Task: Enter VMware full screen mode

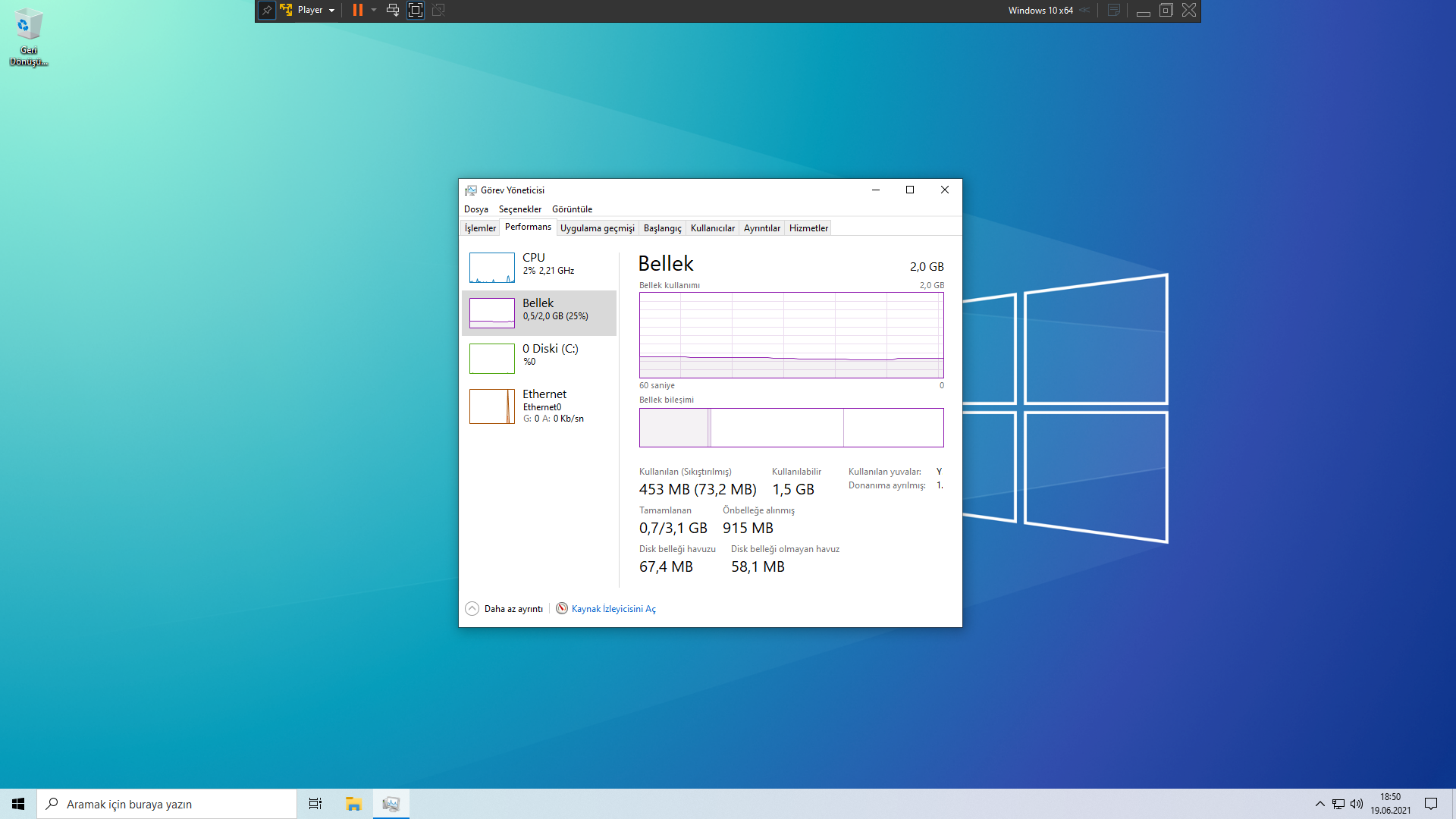Action: [416, 11]
